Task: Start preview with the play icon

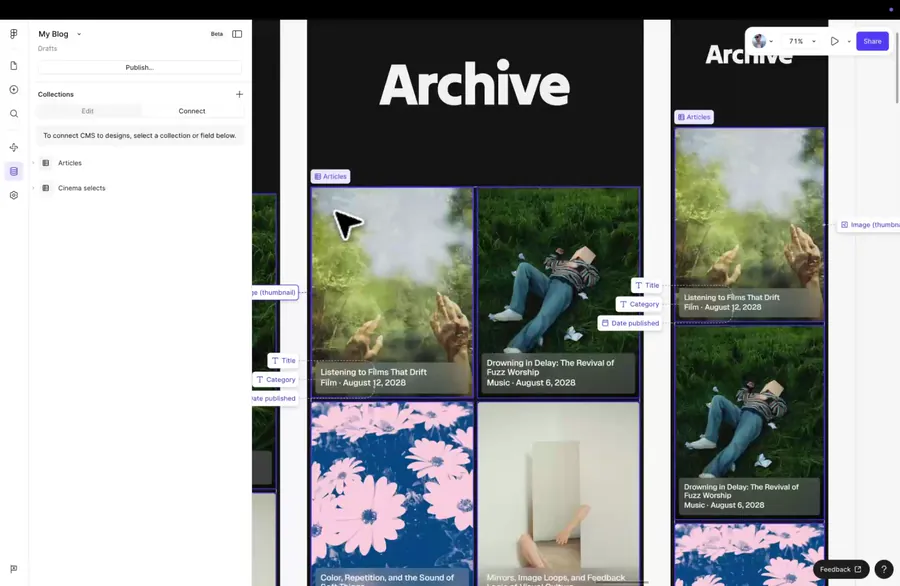Action: [x=835, y=41]
